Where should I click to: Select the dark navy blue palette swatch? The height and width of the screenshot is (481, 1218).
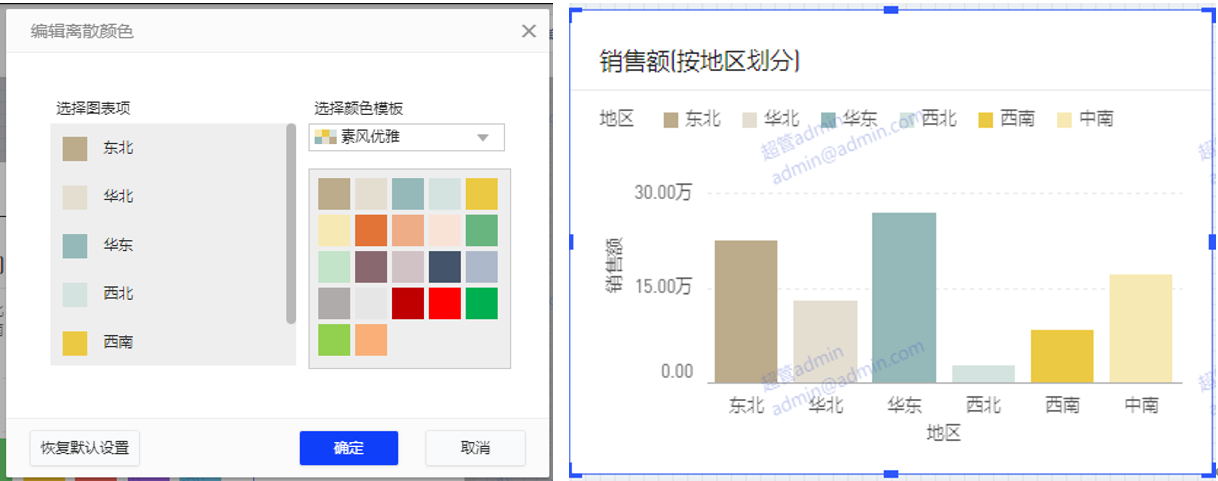[444, 267]
